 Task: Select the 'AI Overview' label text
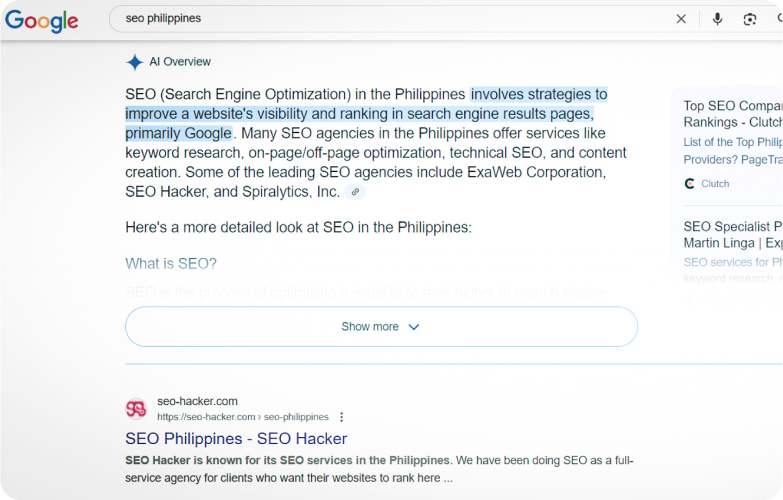click(x=180, y=62)
